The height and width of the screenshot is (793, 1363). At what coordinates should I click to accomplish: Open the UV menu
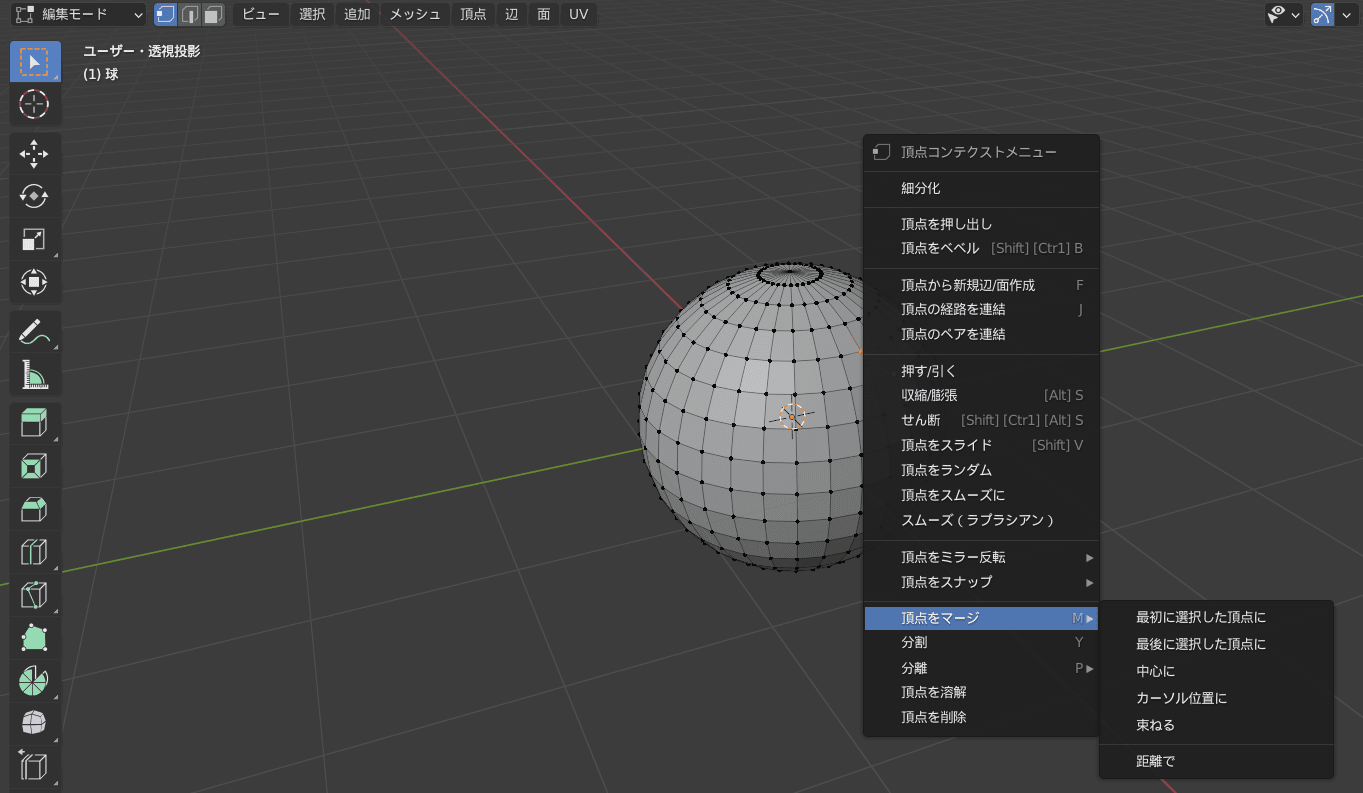(x=578, y=14)
